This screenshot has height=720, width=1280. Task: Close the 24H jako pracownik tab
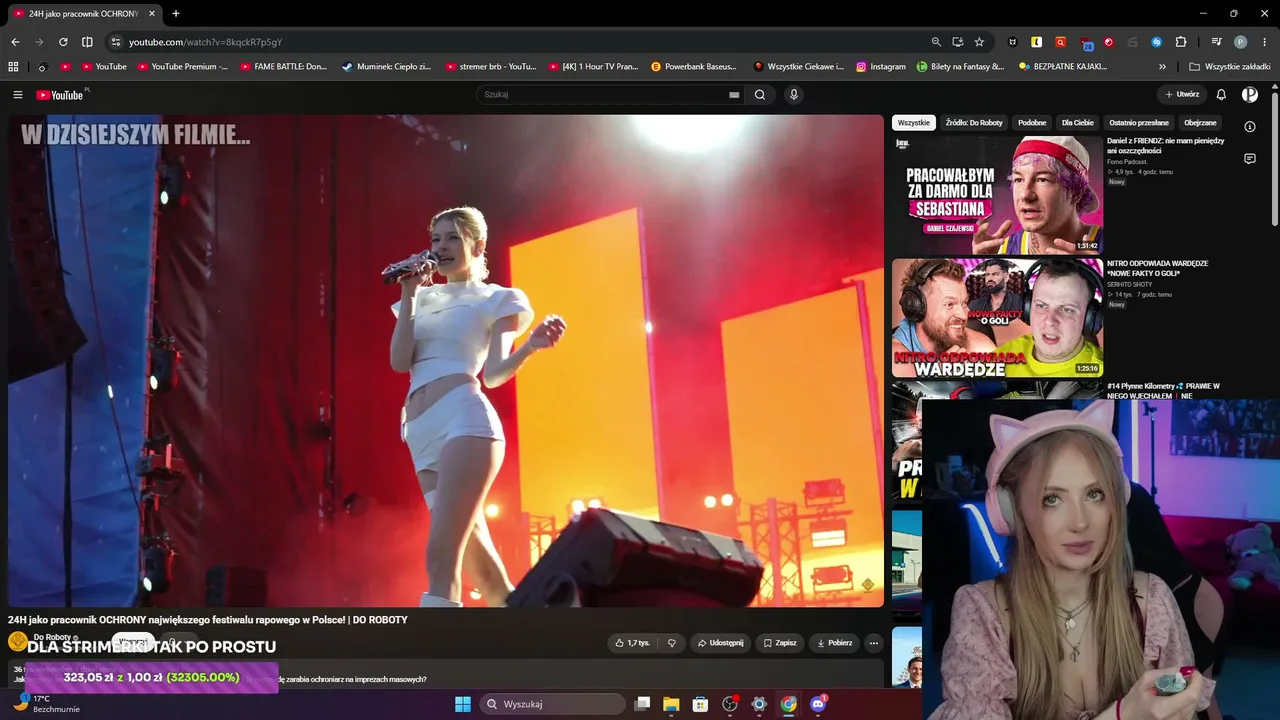coord(152,14)
